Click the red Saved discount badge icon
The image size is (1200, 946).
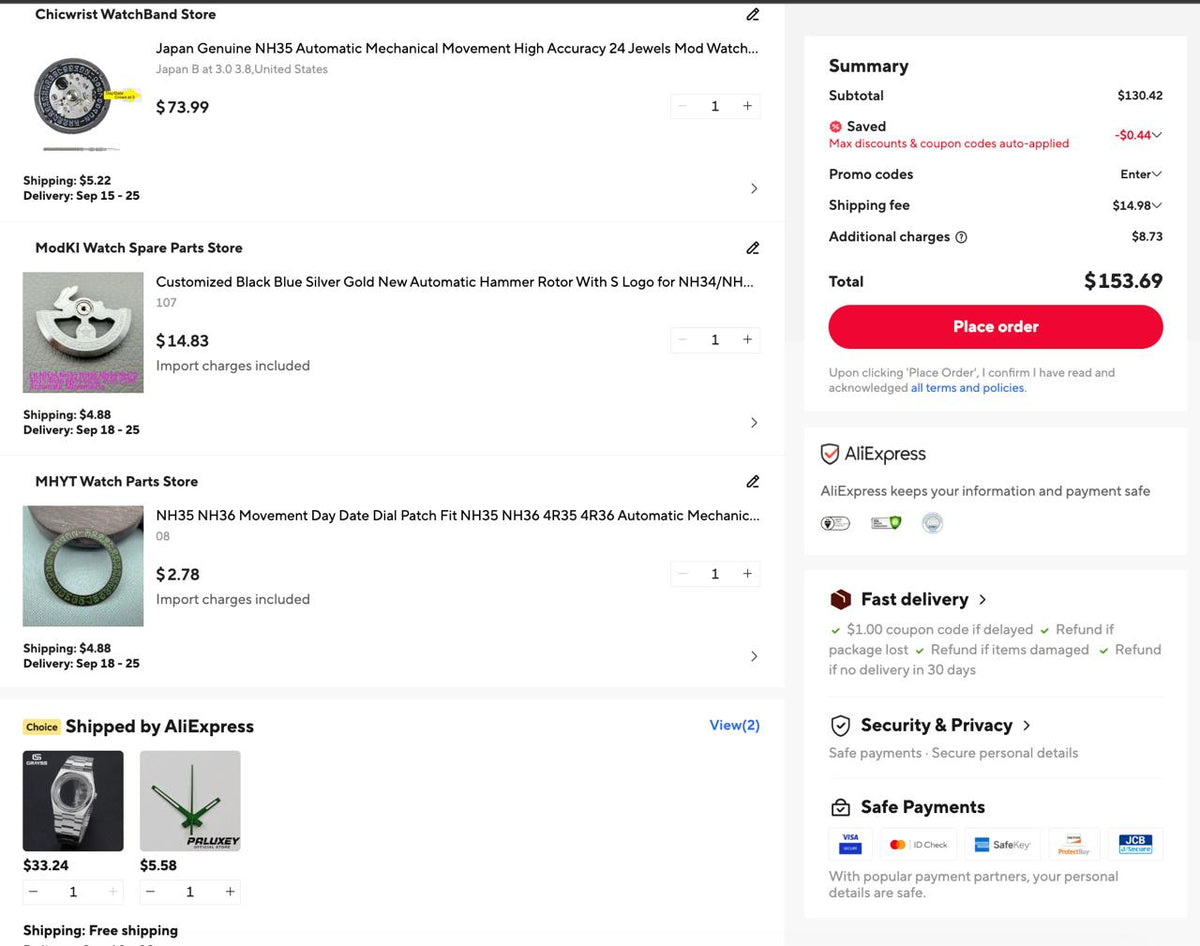pos(835,127)
